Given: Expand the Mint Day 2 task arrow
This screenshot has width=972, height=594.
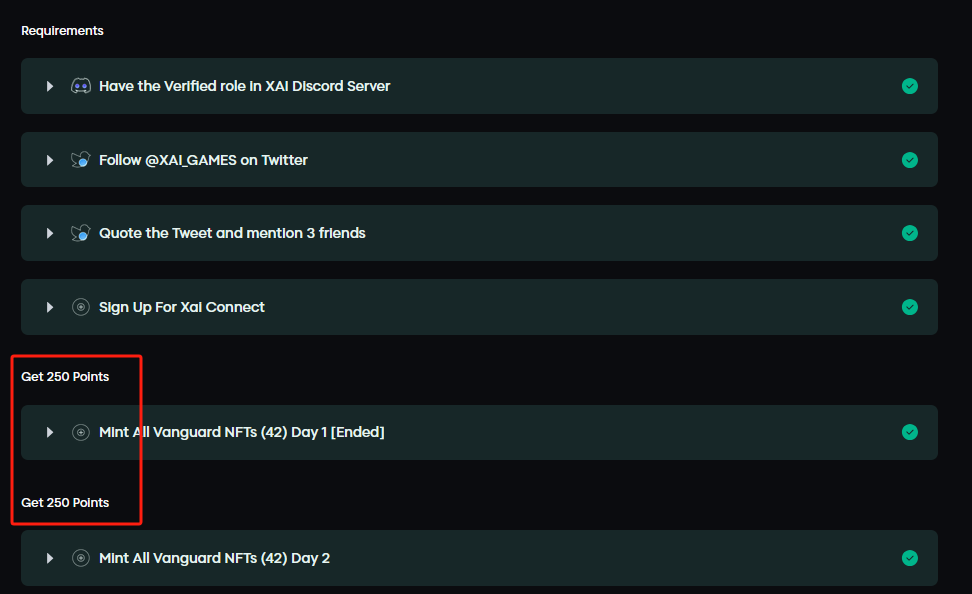Looking at the screenshot, I should click(50, 558).
